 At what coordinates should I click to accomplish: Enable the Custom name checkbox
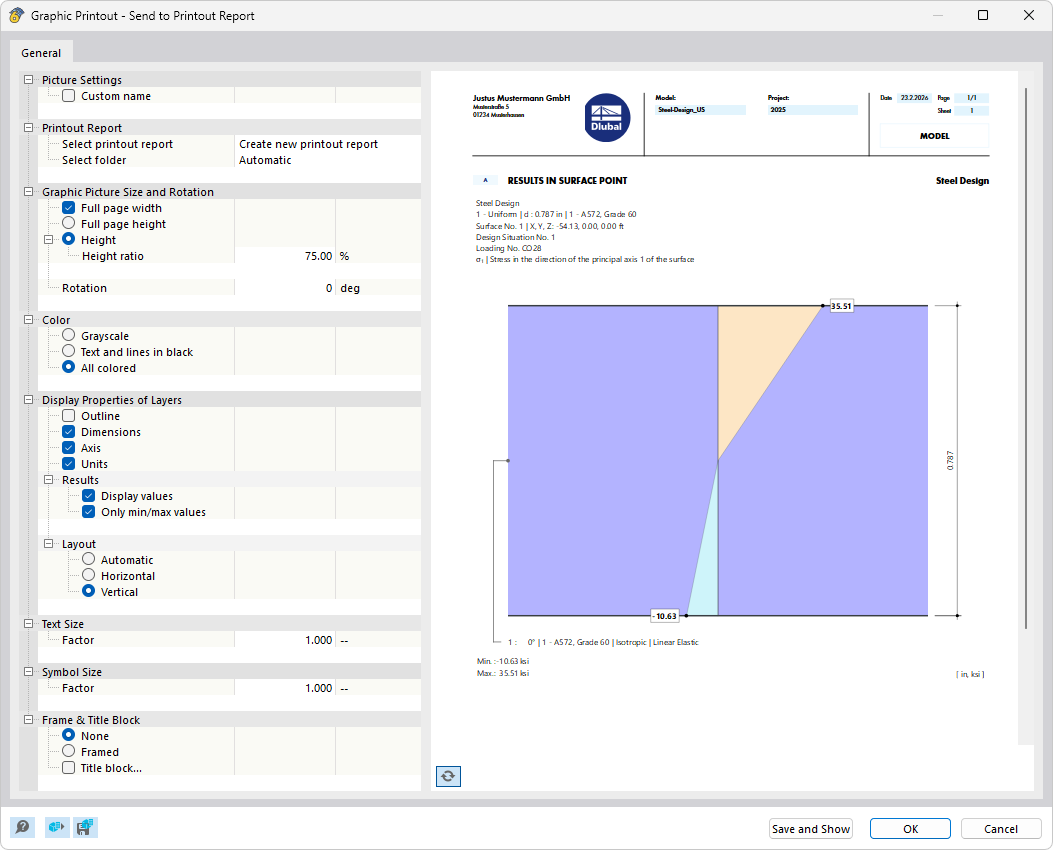pos(68,96)
